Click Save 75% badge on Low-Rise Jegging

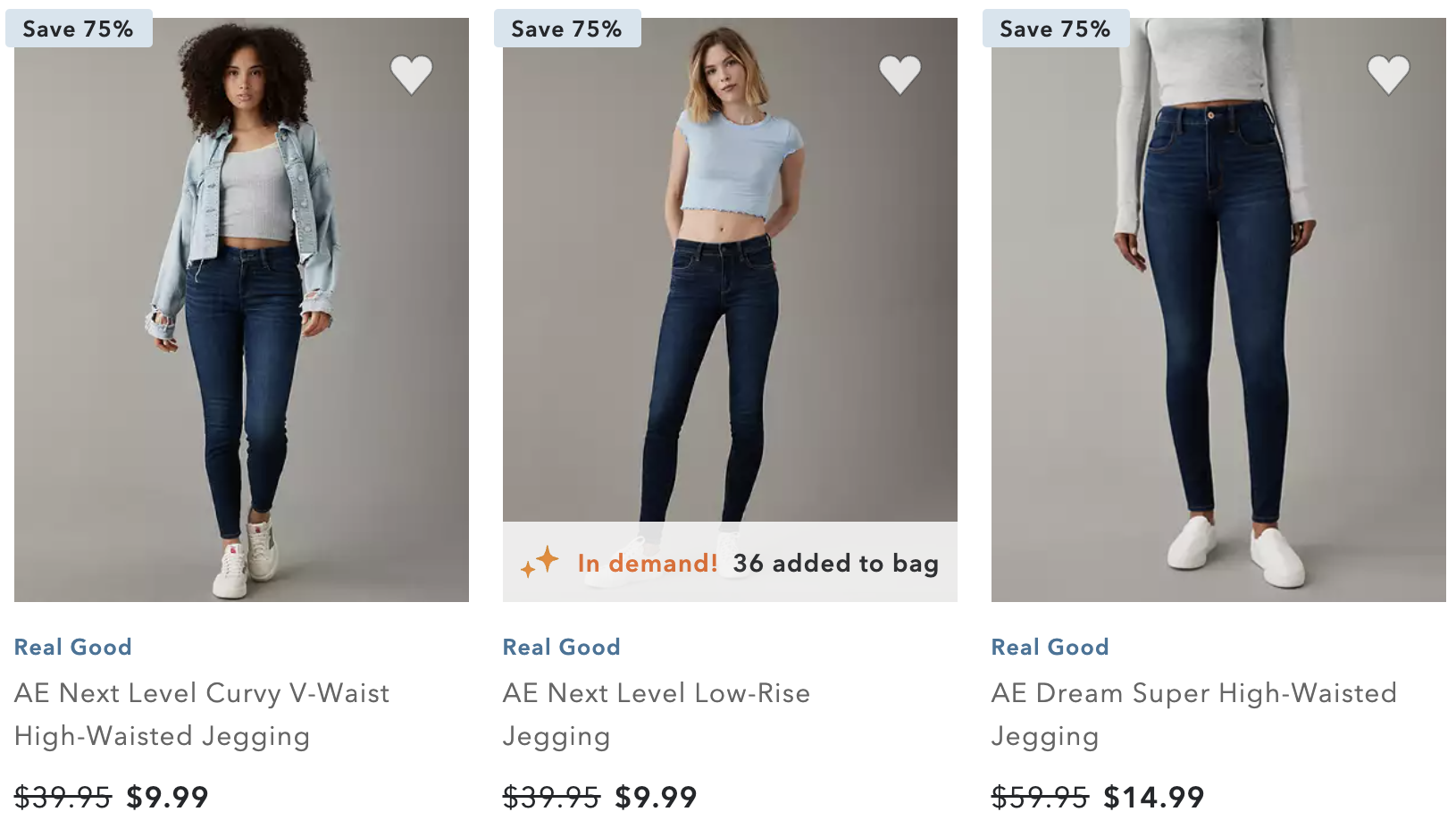coord(567,29)
